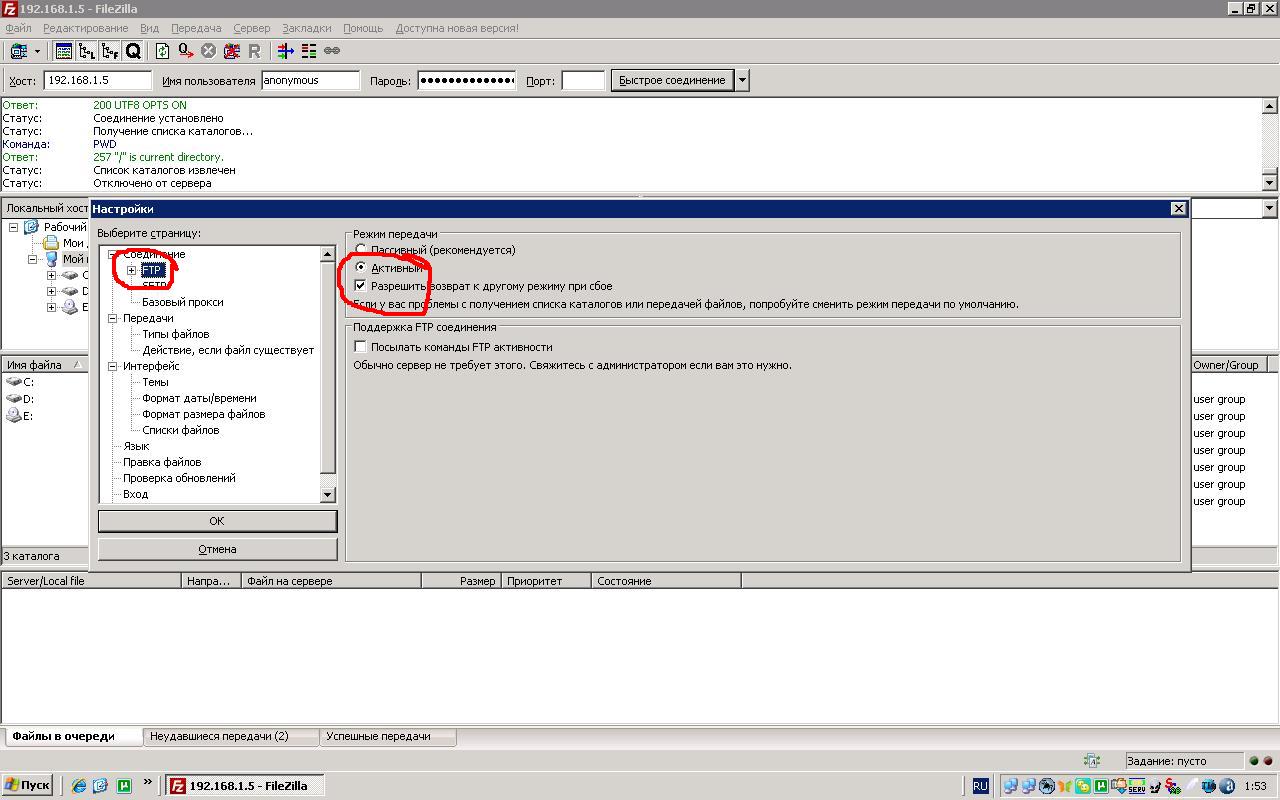
Task: Click the Пуск start button
Action: [27, 786]
